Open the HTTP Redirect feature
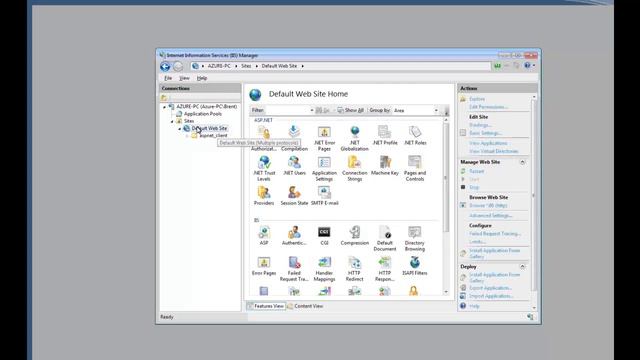 [x=354, y=269]
